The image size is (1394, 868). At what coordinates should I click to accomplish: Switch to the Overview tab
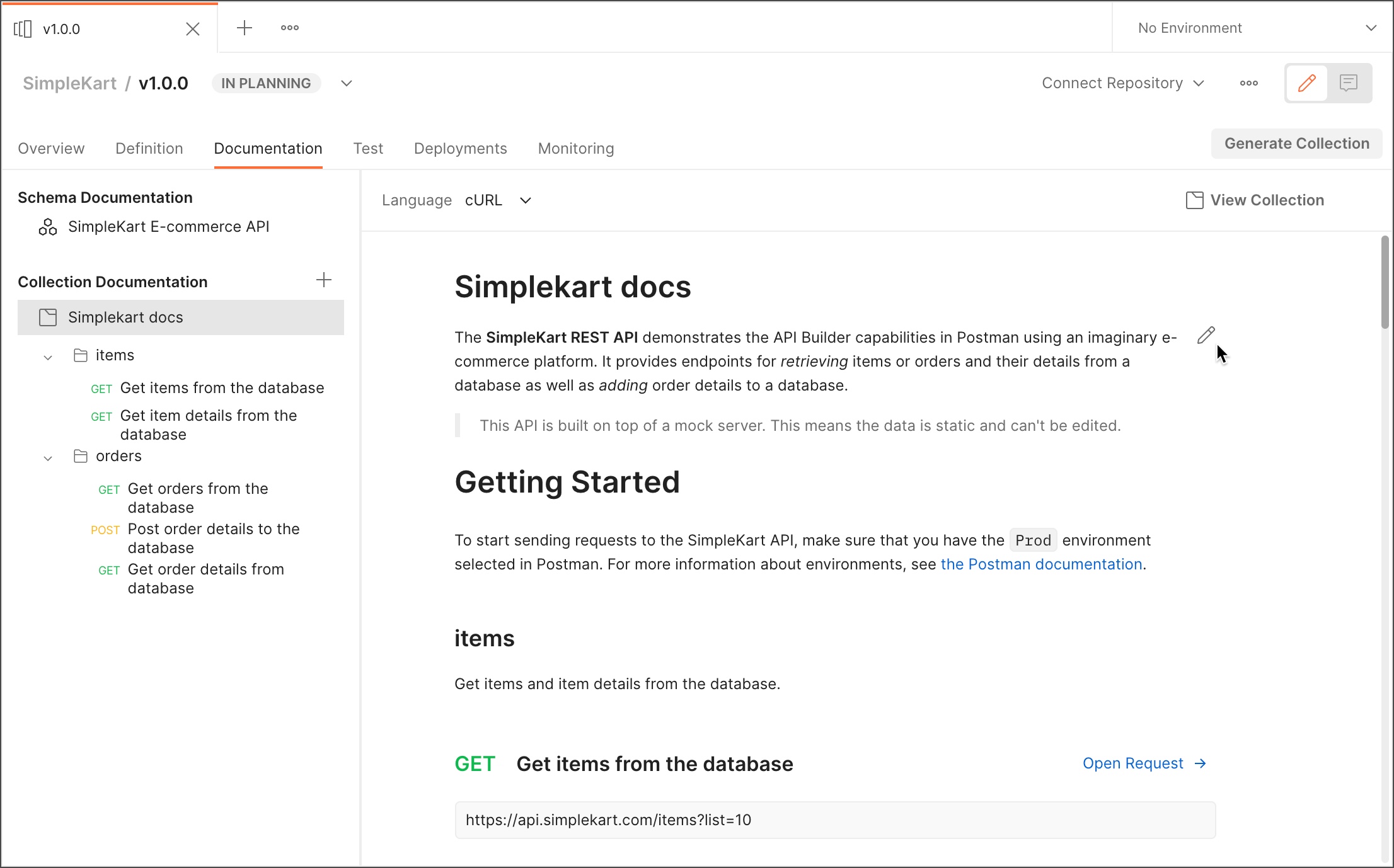pyautogui.click(x=51, y=149)
